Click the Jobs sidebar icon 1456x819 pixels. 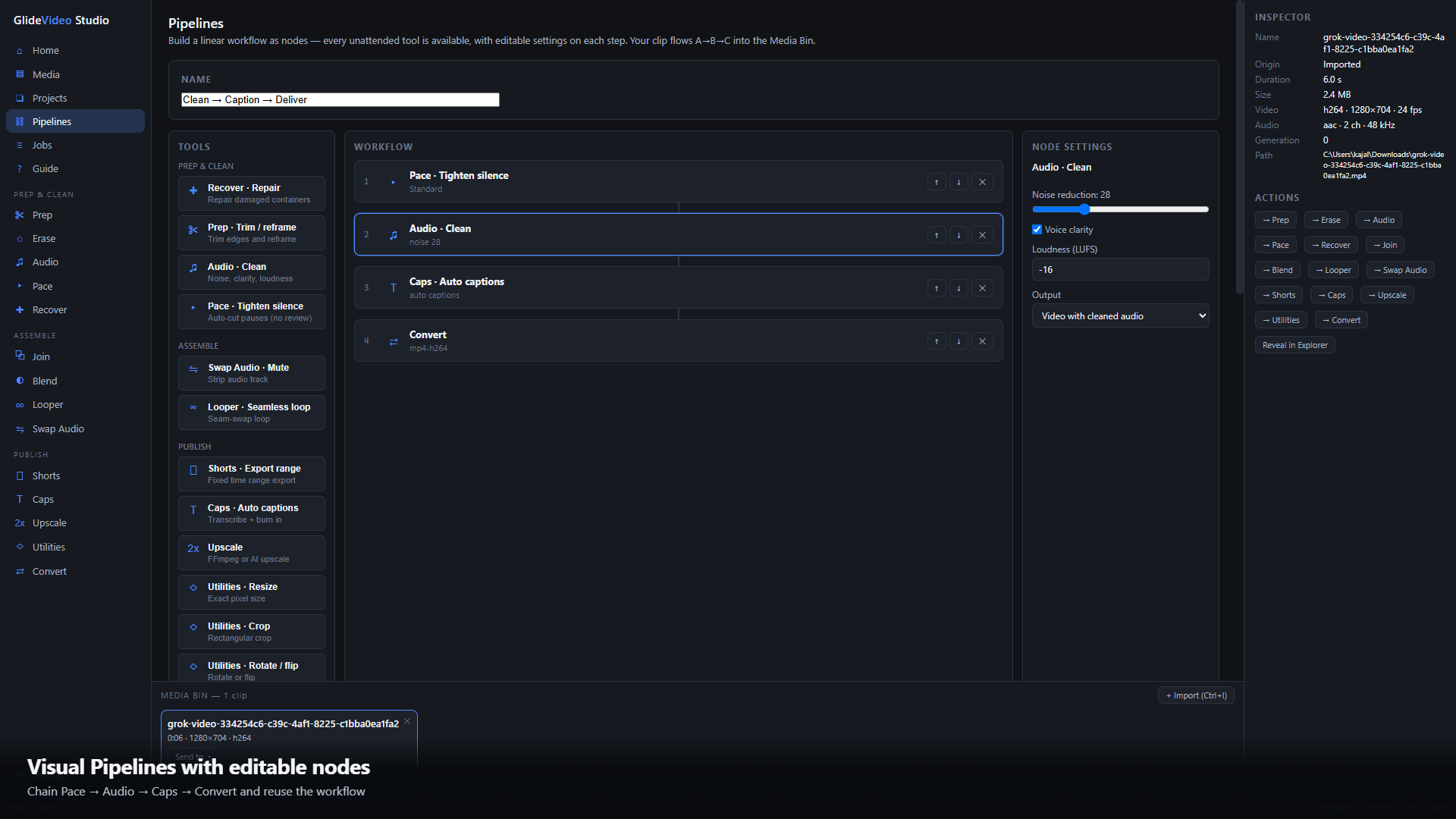(20, 145)
